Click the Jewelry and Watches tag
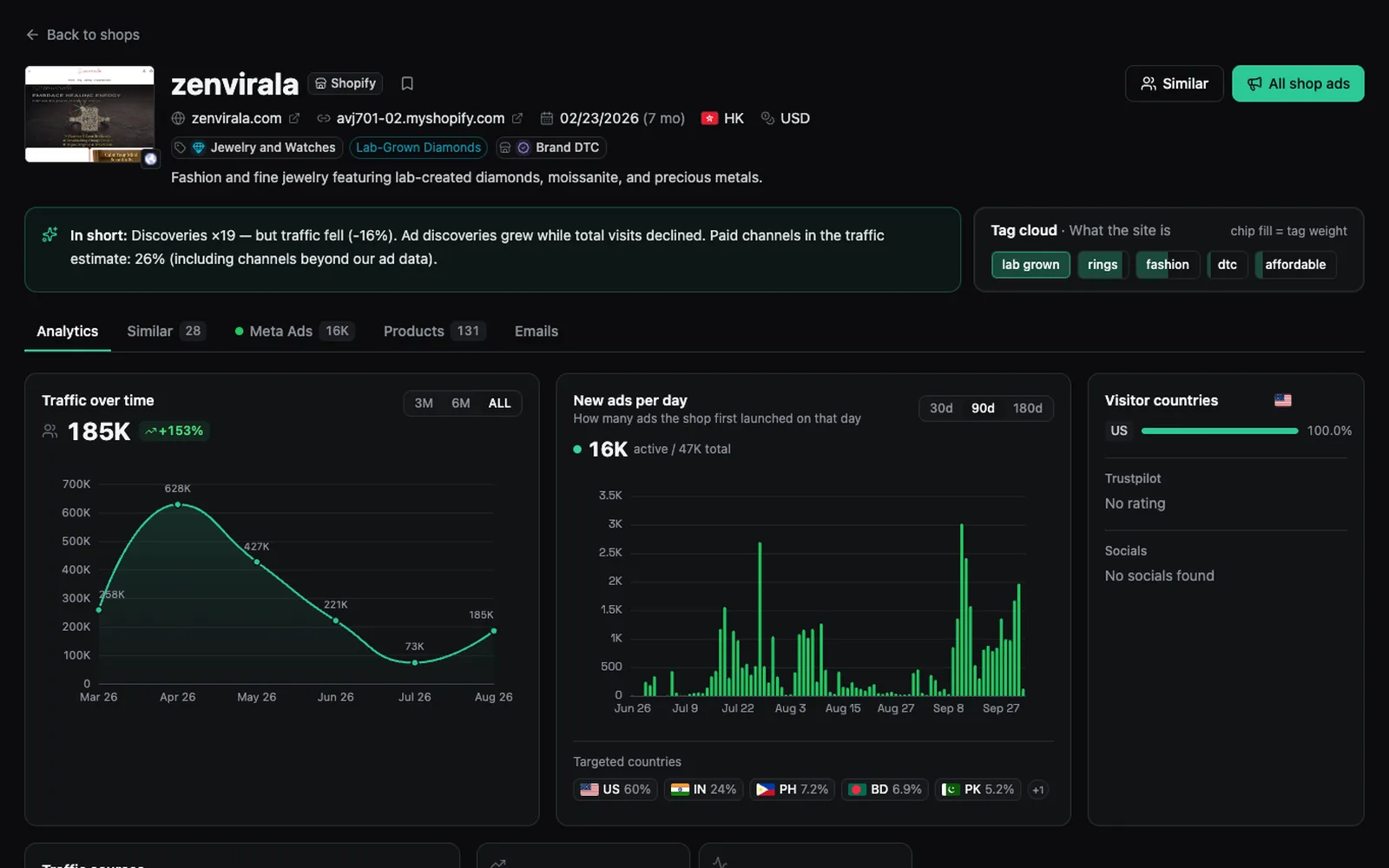 256,148
